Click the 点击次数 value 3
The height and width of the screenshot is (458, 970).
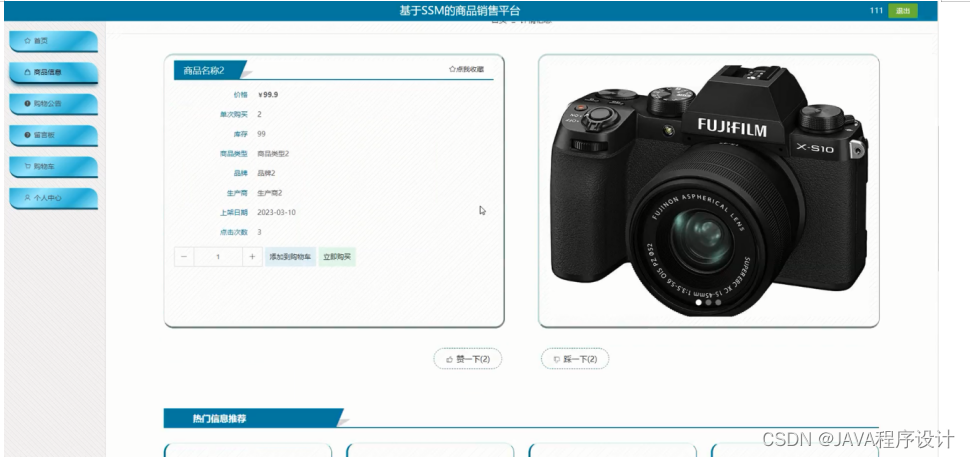click(x=259, y=232)
